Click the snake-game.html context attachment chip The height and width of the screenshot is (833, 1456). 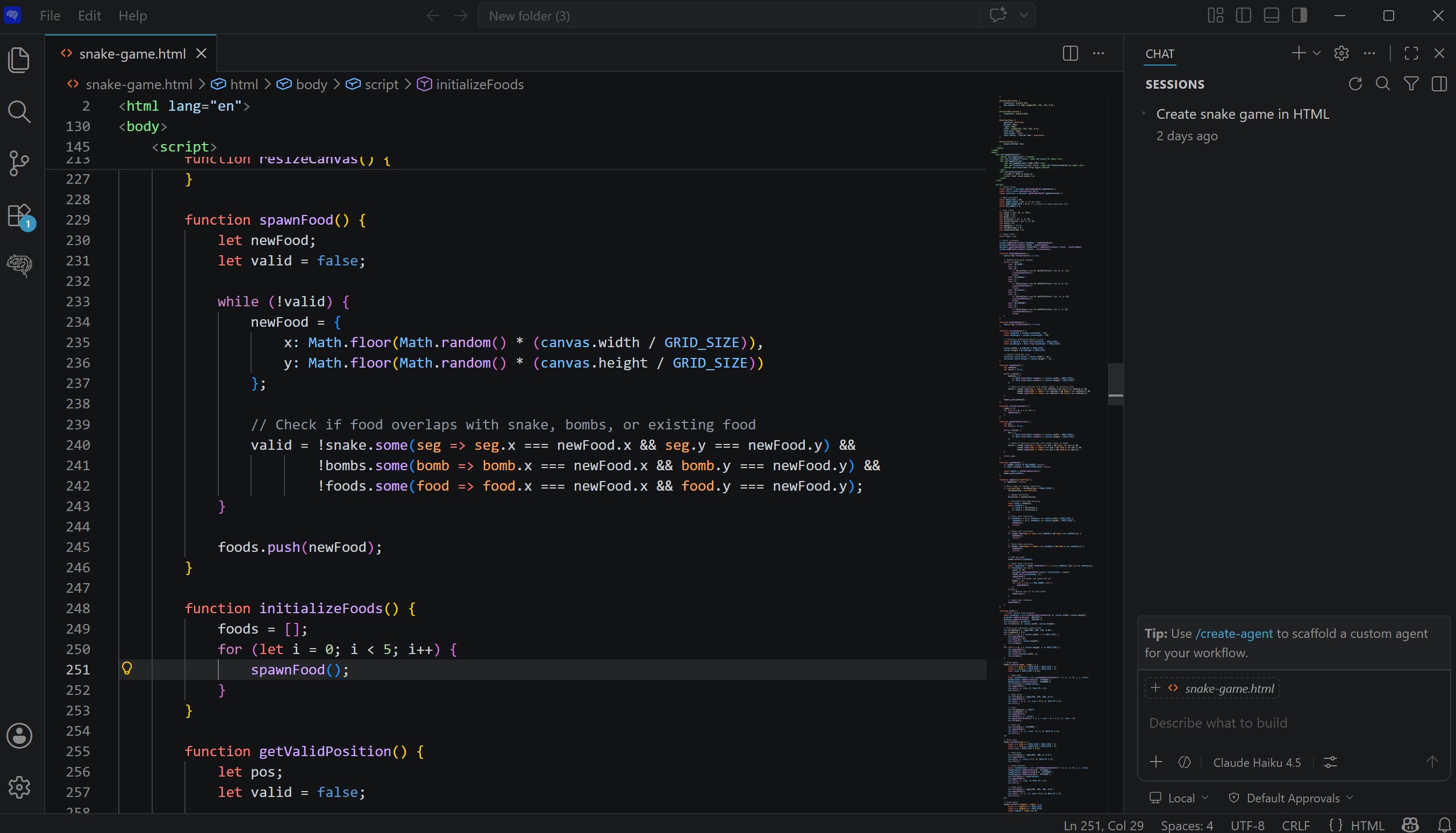pyautogui.click(x=1212, y=688)
